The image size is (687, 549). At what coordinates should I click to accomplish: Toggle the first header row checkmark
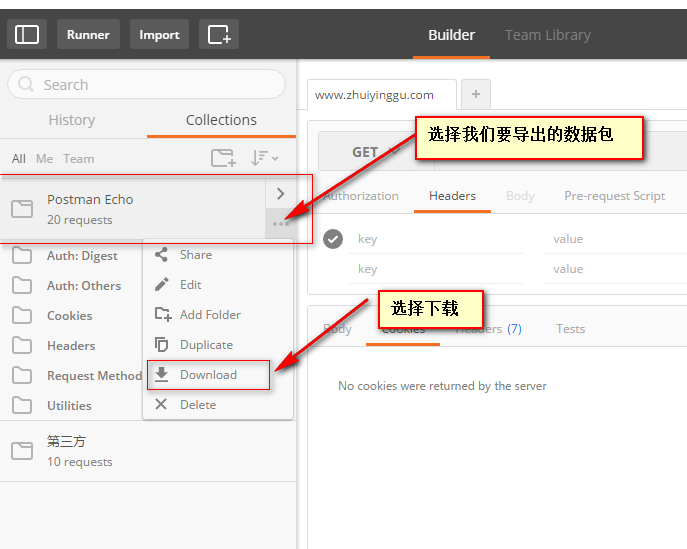pyautogui.click(x=333, y=239)
